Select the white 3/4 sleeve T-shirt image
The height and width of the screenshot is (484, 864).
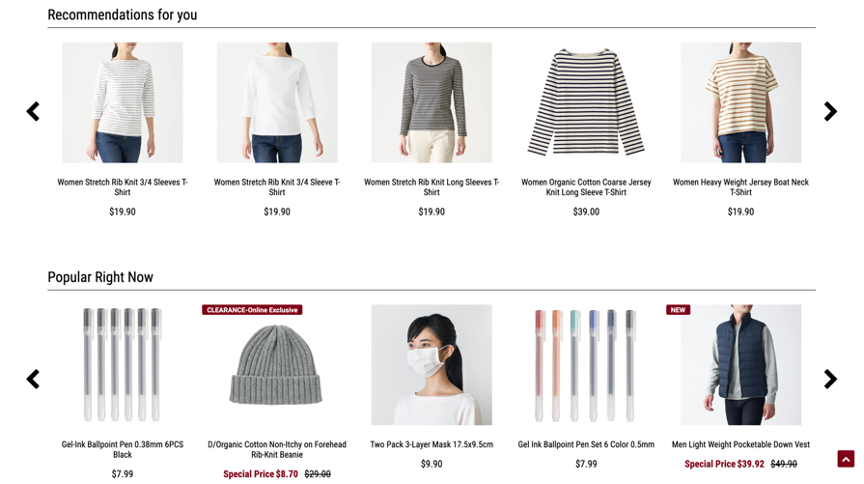(277, 103)
